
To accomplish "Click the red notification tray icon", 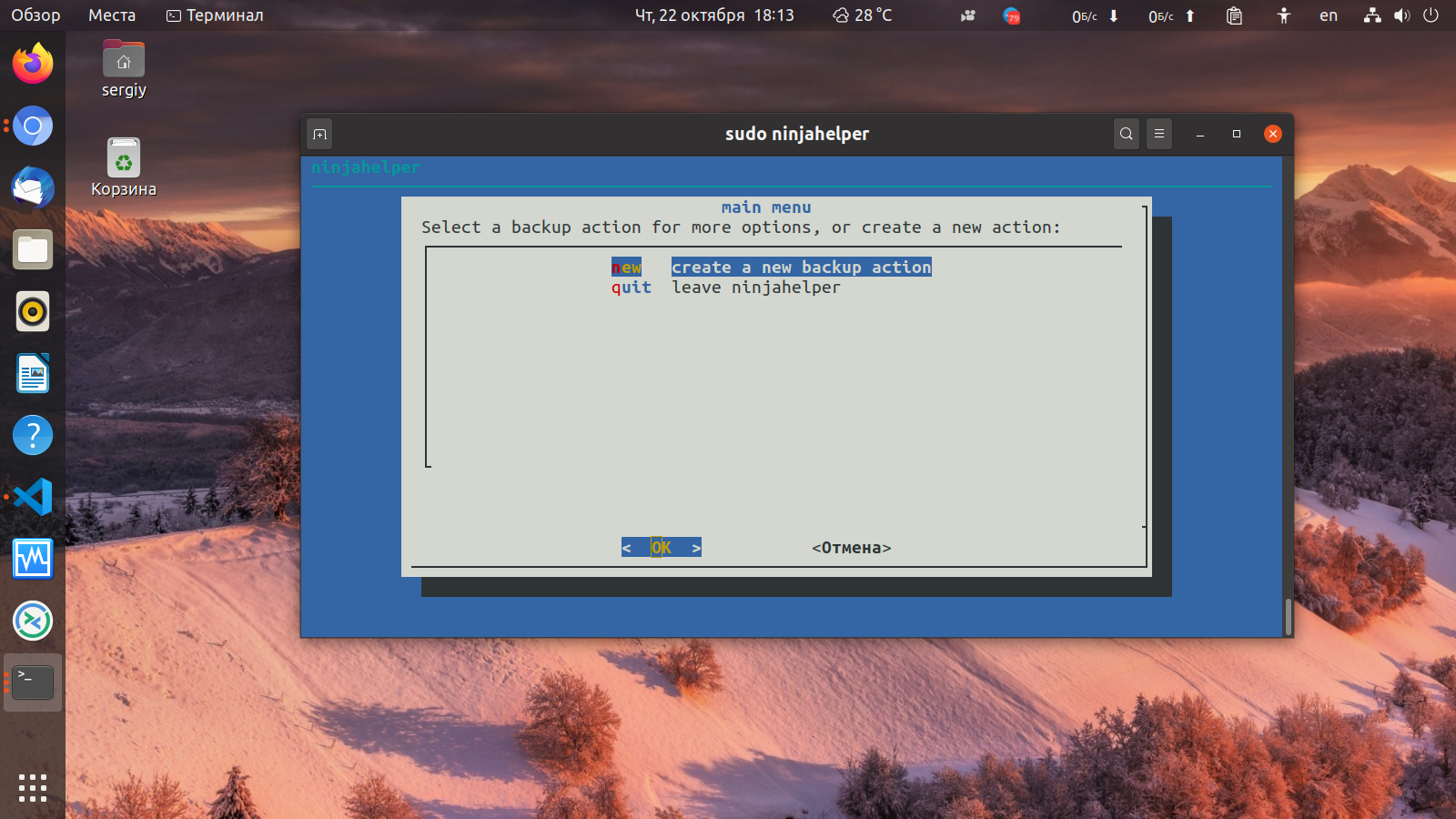I will click(1011, 15).
